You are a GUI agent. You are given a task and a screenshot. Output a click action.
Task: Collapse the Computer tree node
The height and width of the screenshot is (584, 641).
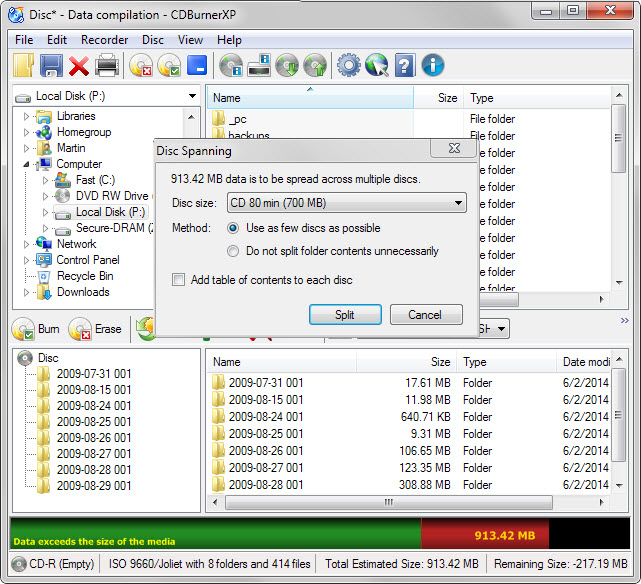[x=27, y=164]
